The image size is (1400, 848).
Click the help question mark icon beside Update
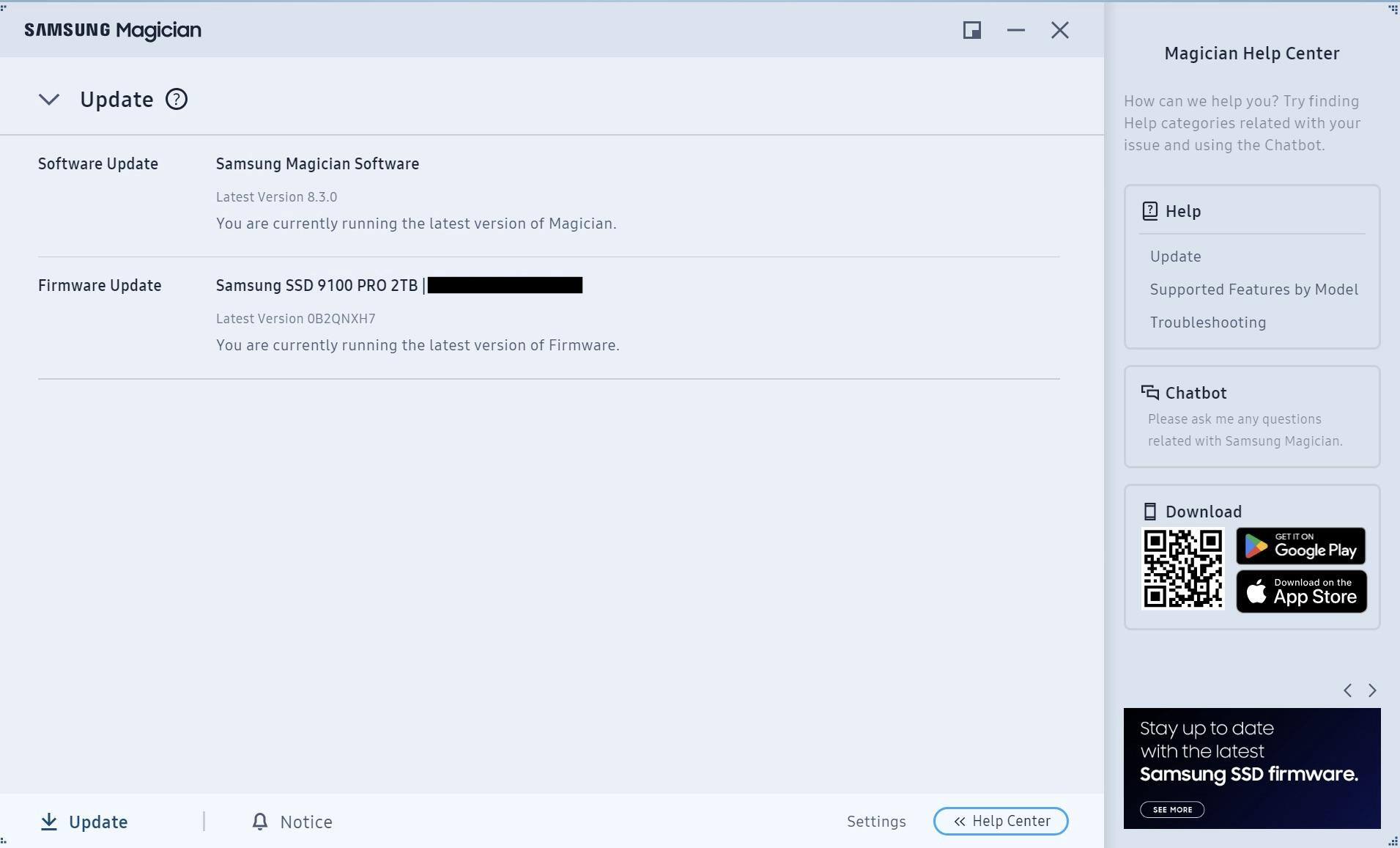click(176, 99)
